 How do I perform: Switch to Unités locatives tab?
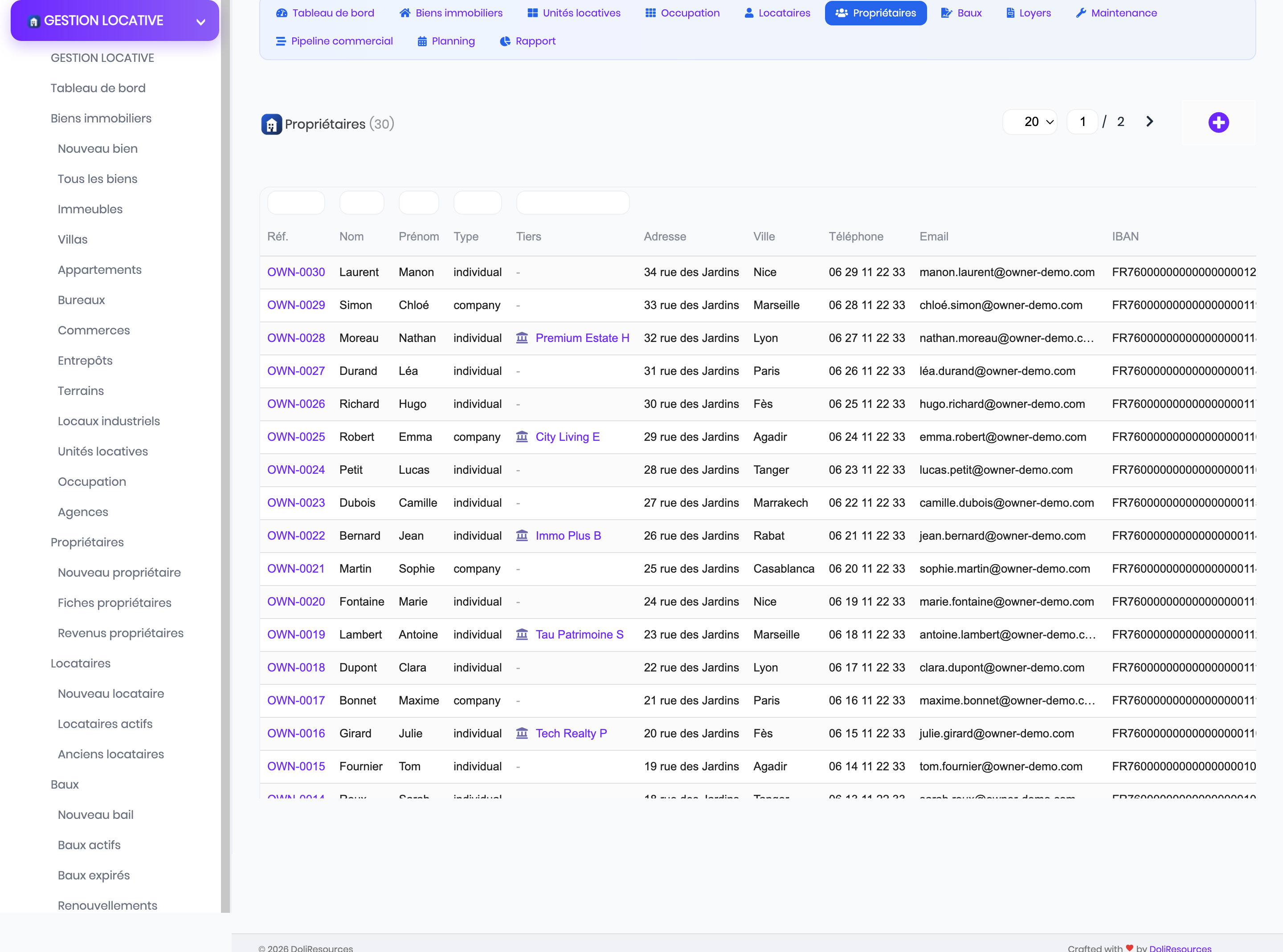[574, 12]
